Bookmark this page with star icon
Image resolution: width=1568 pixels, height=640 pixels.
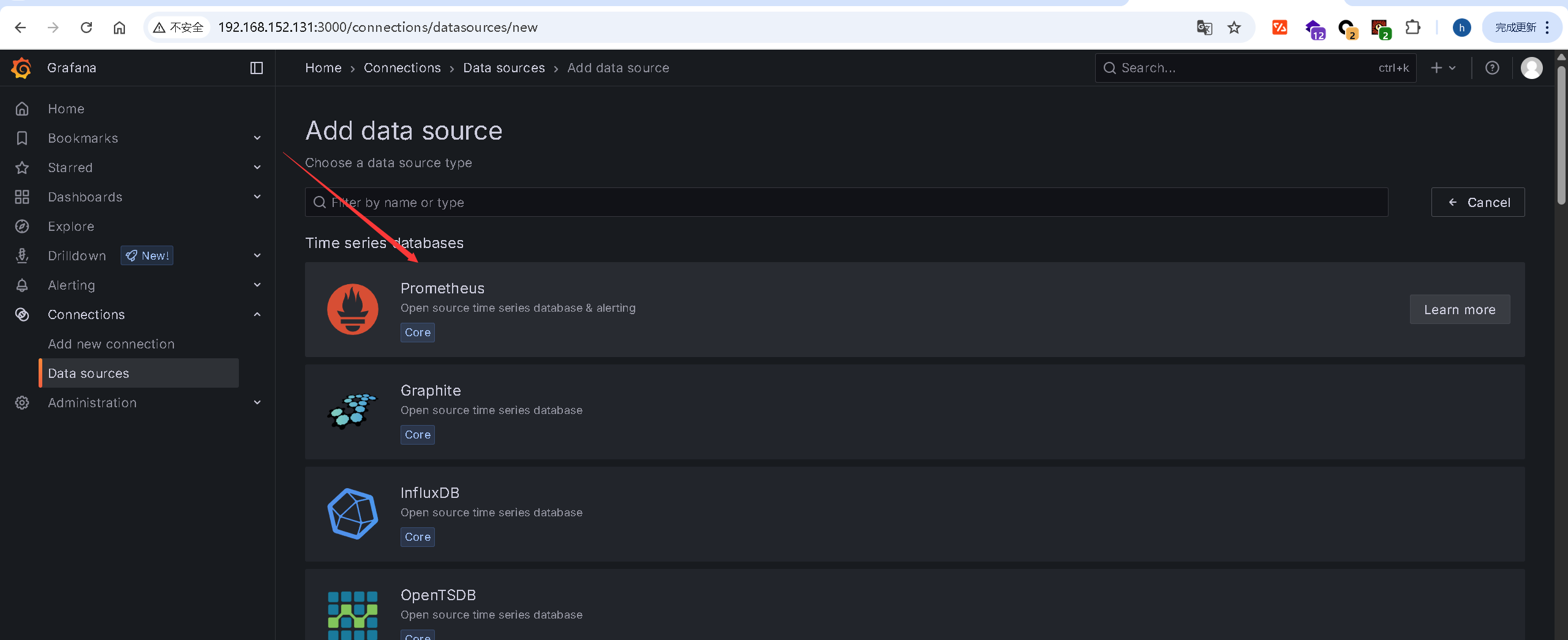1234,27
